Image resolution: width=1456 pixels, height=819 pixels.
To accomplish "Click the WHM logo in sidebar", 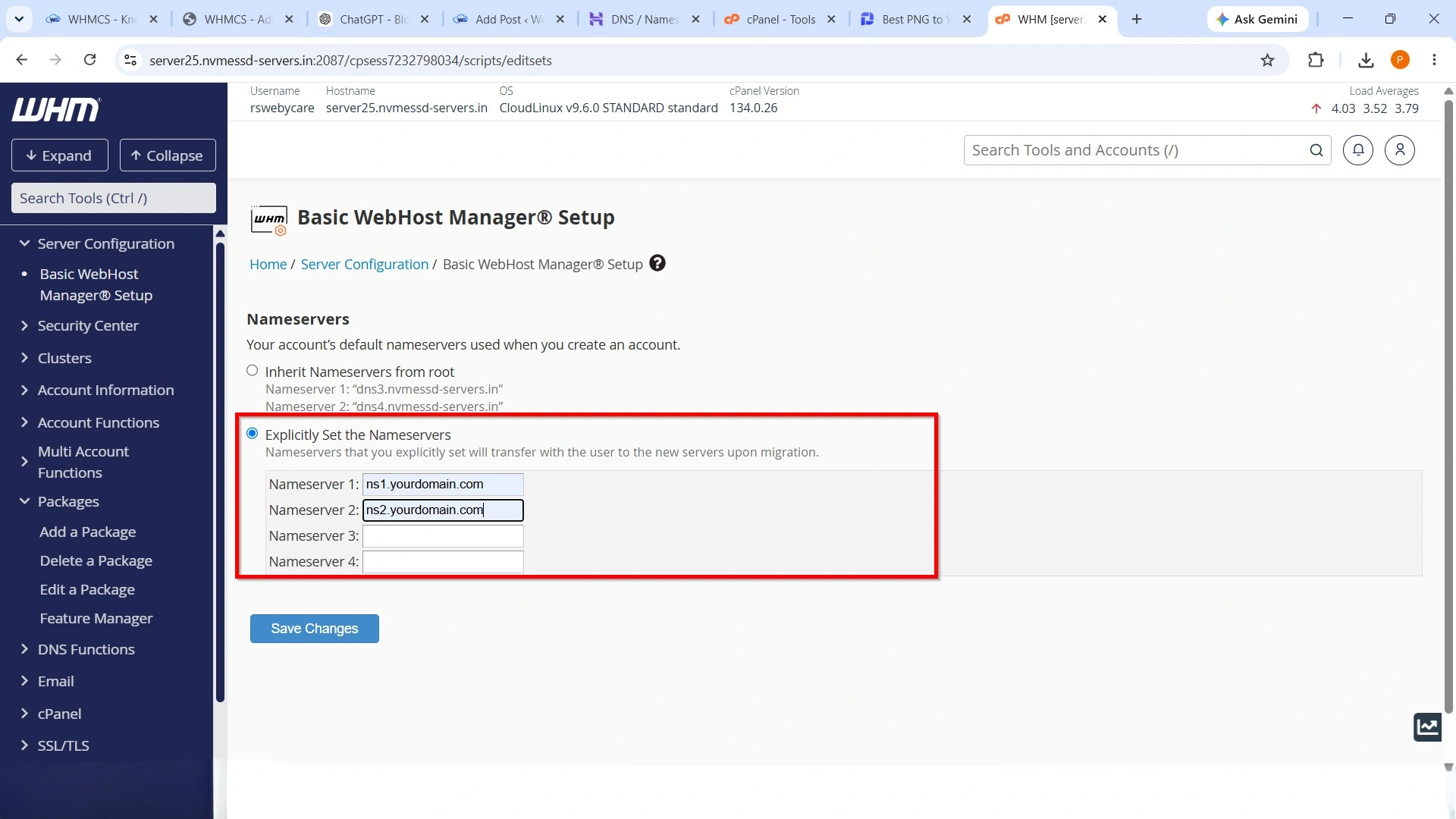I will 55,110.
